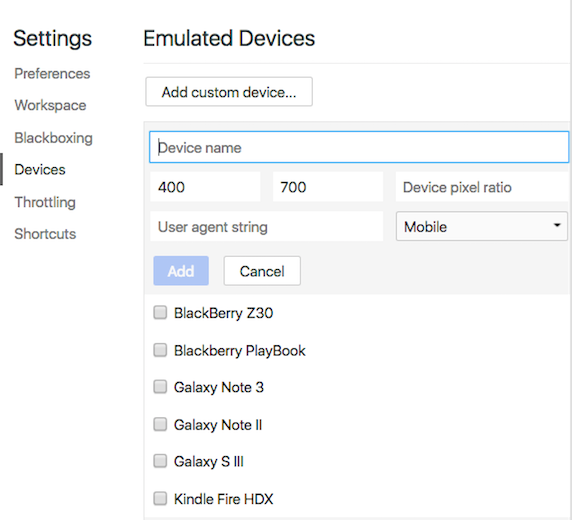Open the Preferences settings section
Viewport: 572px width, 520px height.
pyautogui.click(x=52, y=74)
